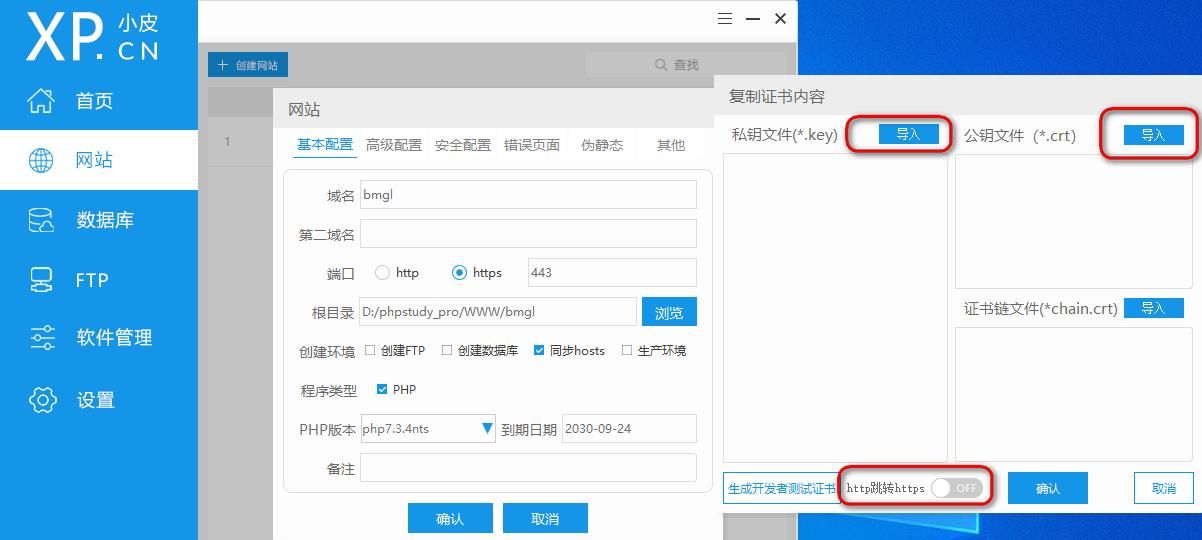Open the 数据库 sidebar section
The height and width of the screenshot is (540, 1202).
[x=99, y=220]
